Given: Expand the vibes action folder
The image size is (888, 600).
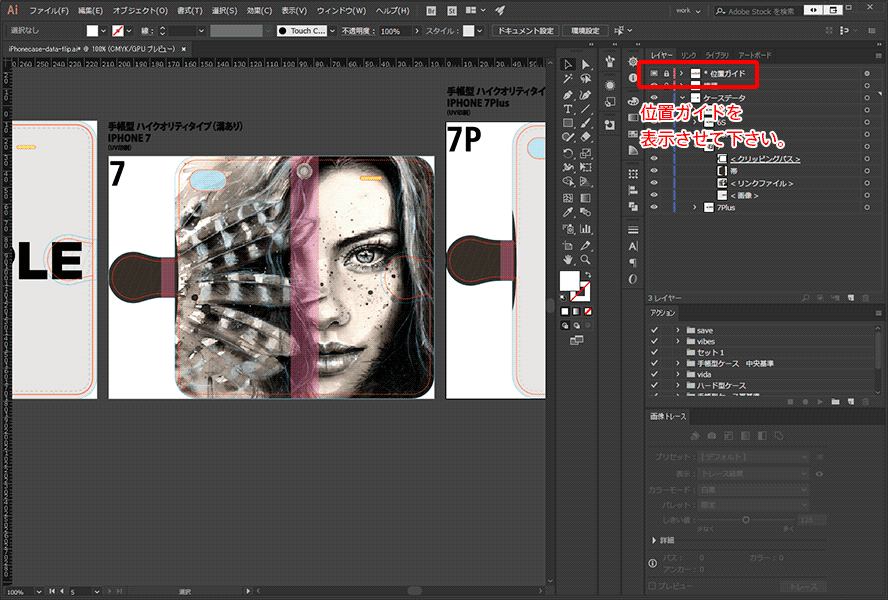Looking at the screenshot, I should tap(677, 341).
